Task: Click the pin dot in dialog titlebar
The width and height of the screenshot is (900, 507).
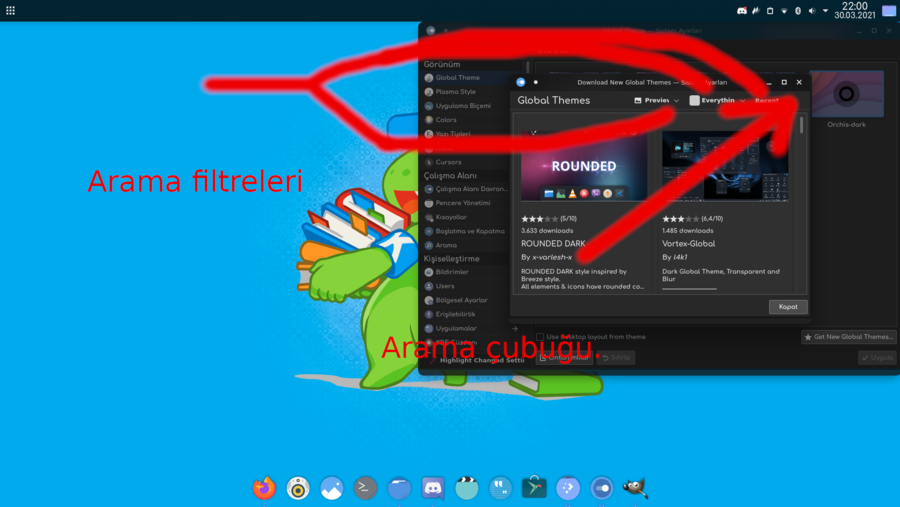Action: [x=536, y=82]
